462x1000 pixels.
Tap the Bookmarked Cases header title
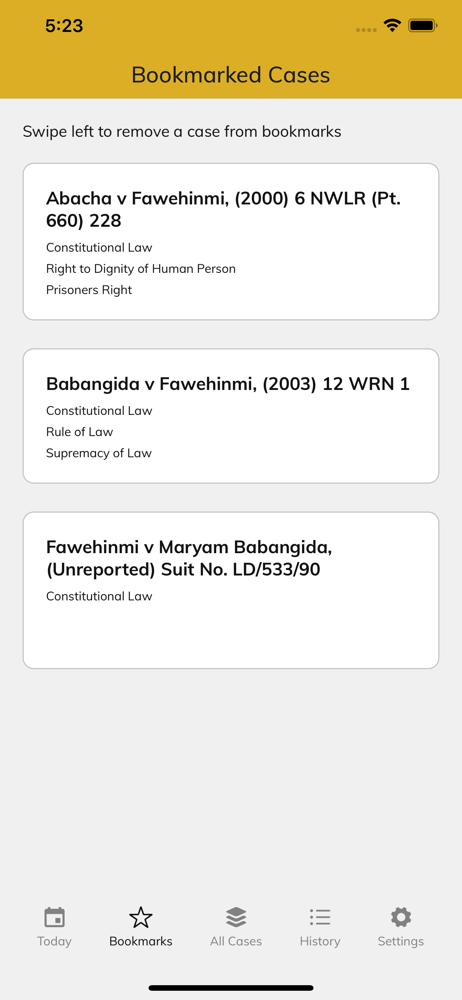point(231,75)
